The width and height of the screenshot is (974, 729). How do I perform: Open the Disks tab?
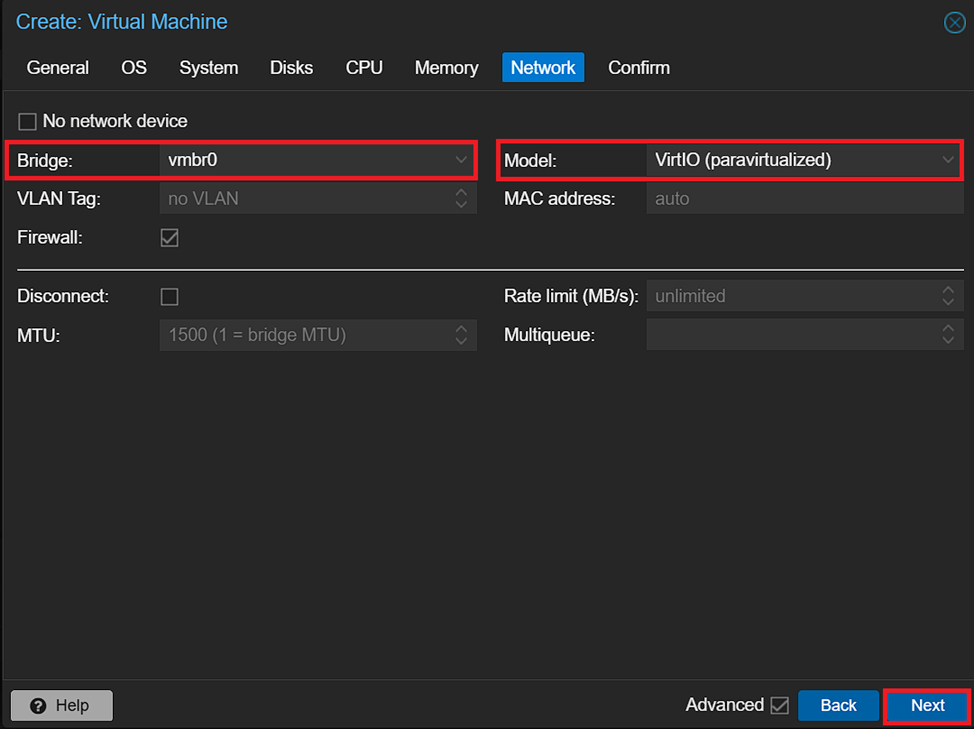click(x=291, y=68)
